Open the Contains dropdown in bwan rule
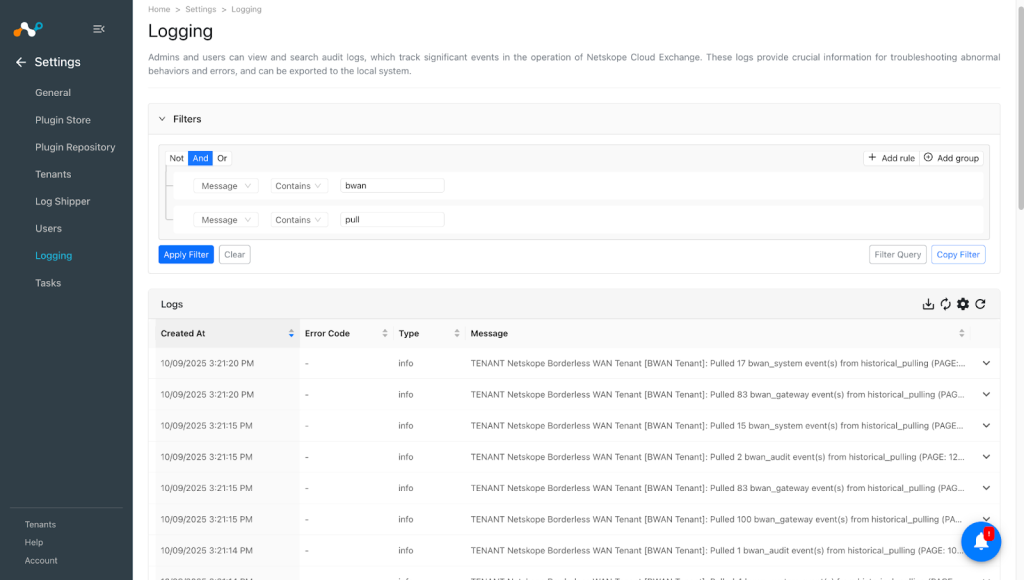Screen dimensions: 1024x580 [298, 186]
